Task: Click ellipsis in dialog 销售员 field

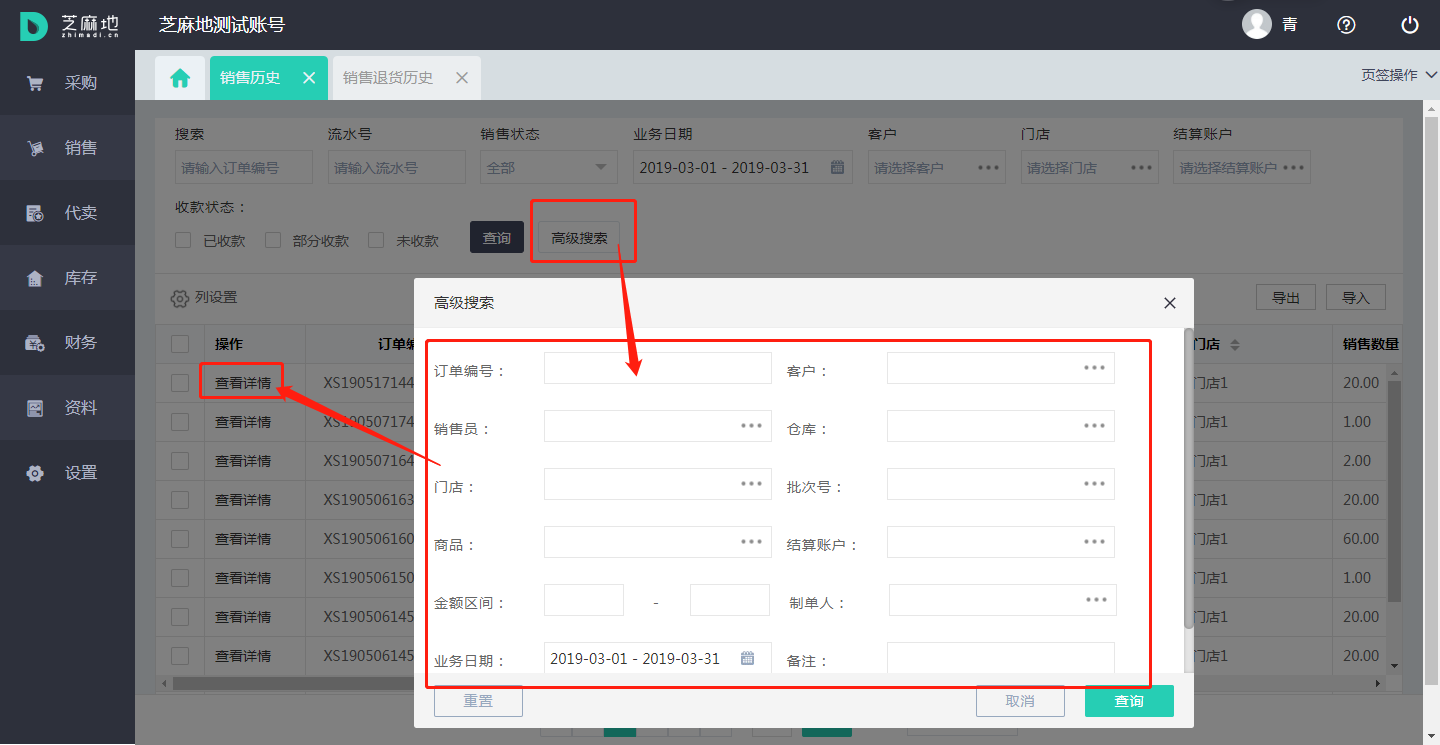Action: pos(752,426)
